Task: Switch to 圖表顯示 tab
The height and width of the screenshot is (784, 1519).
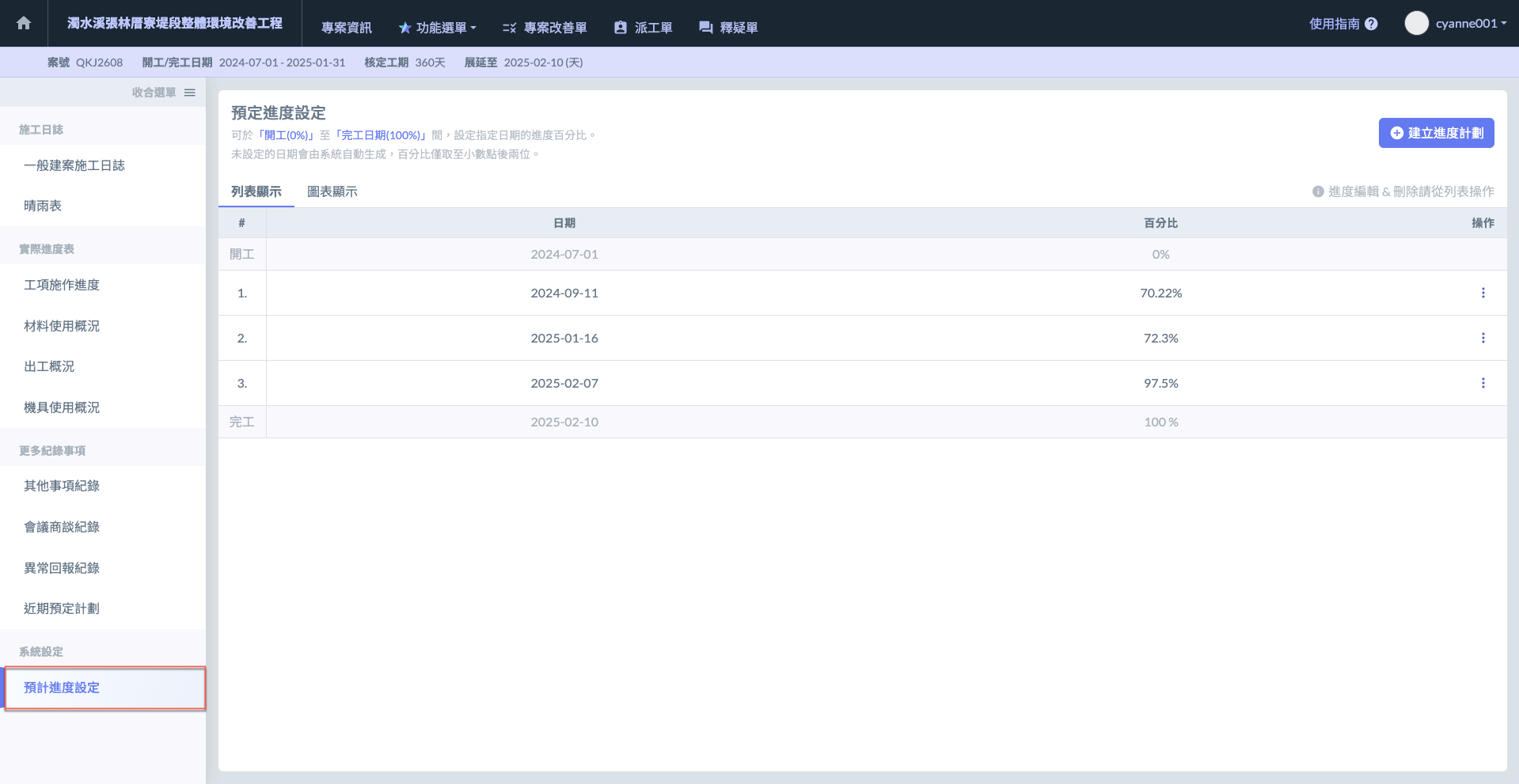Action: [x=332, y=191]
